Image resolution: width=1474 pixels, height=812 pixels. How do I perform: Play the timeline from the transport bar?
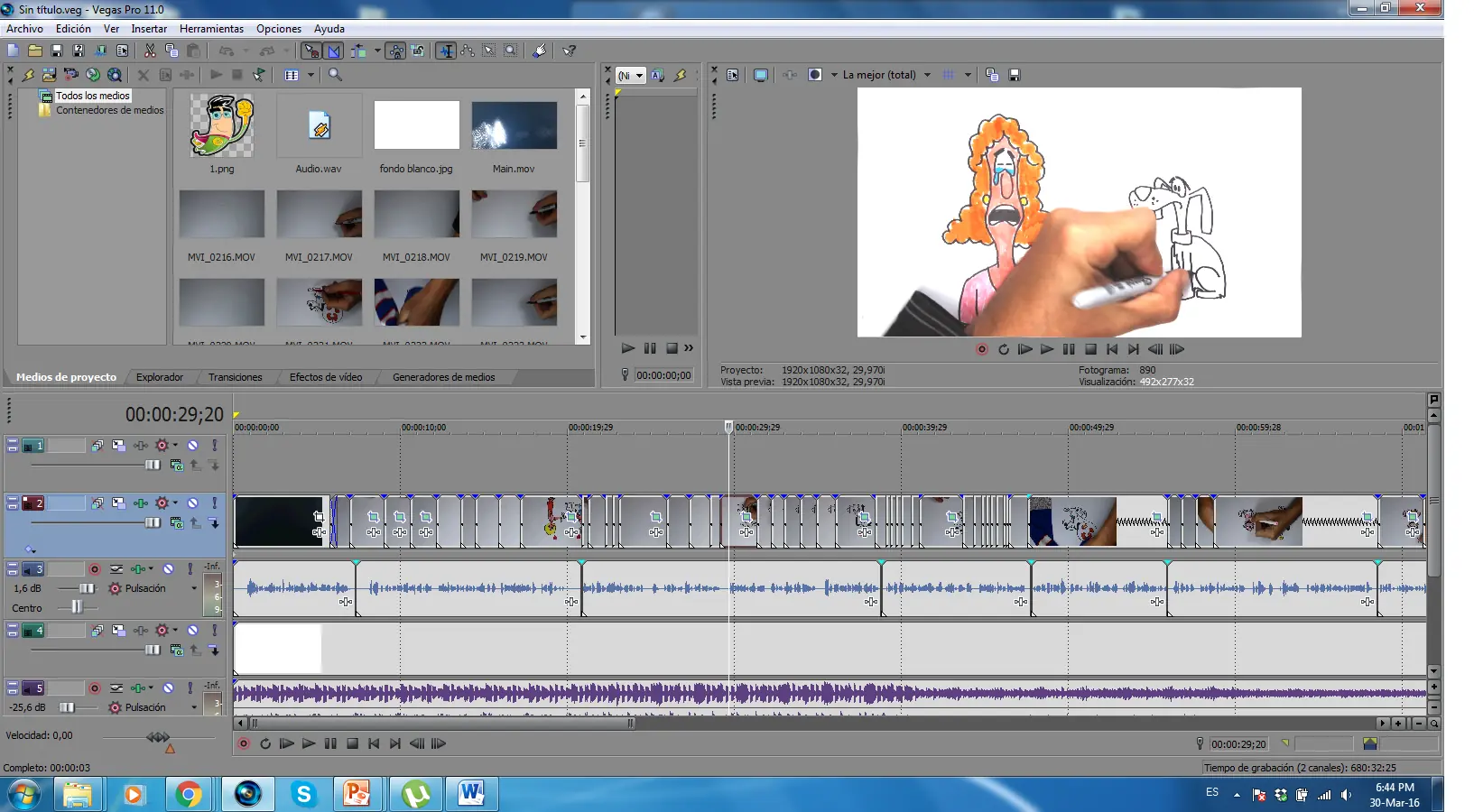pyautogui.click(x=309, y=743)
